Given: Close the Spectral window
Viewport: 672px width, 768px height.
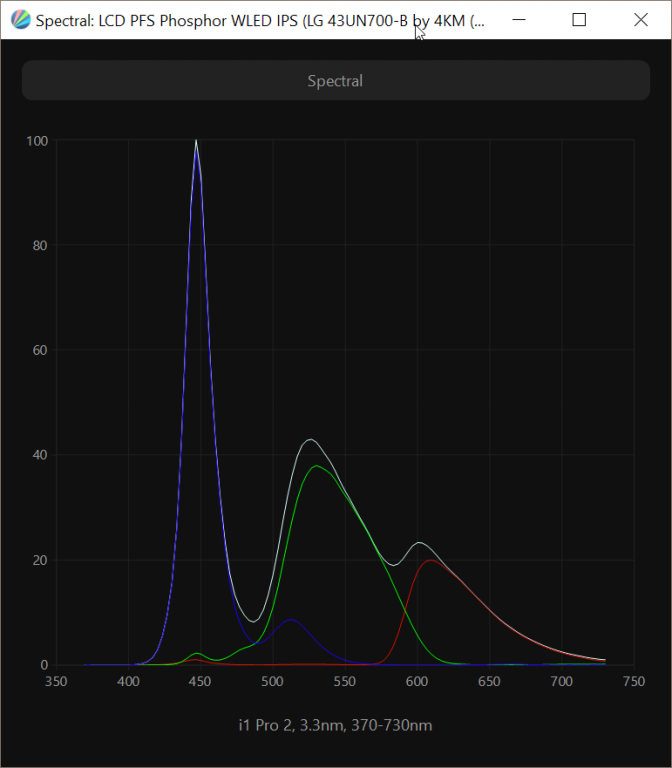Looking at the screenshot, I should tap(641, 20).
